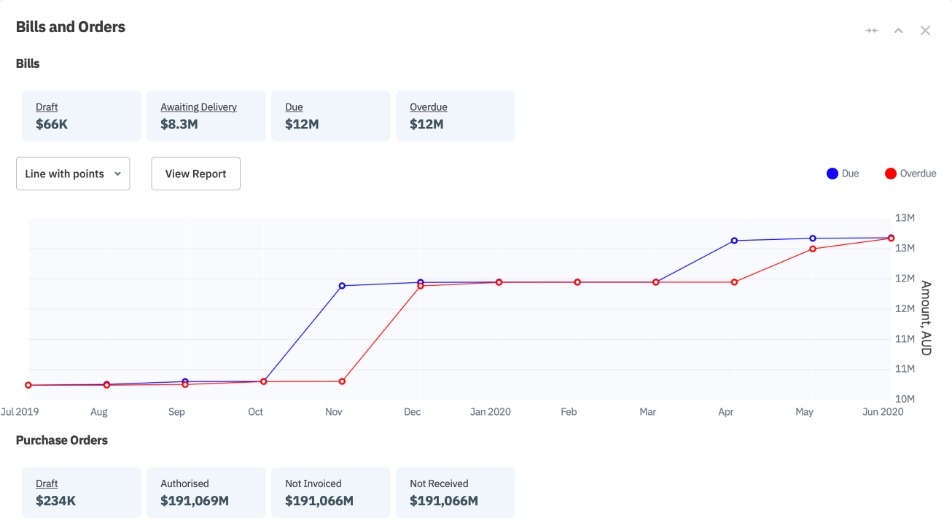952x525 pixels.
Task: Click the Due data point for Apr
Action: (734, 241)
